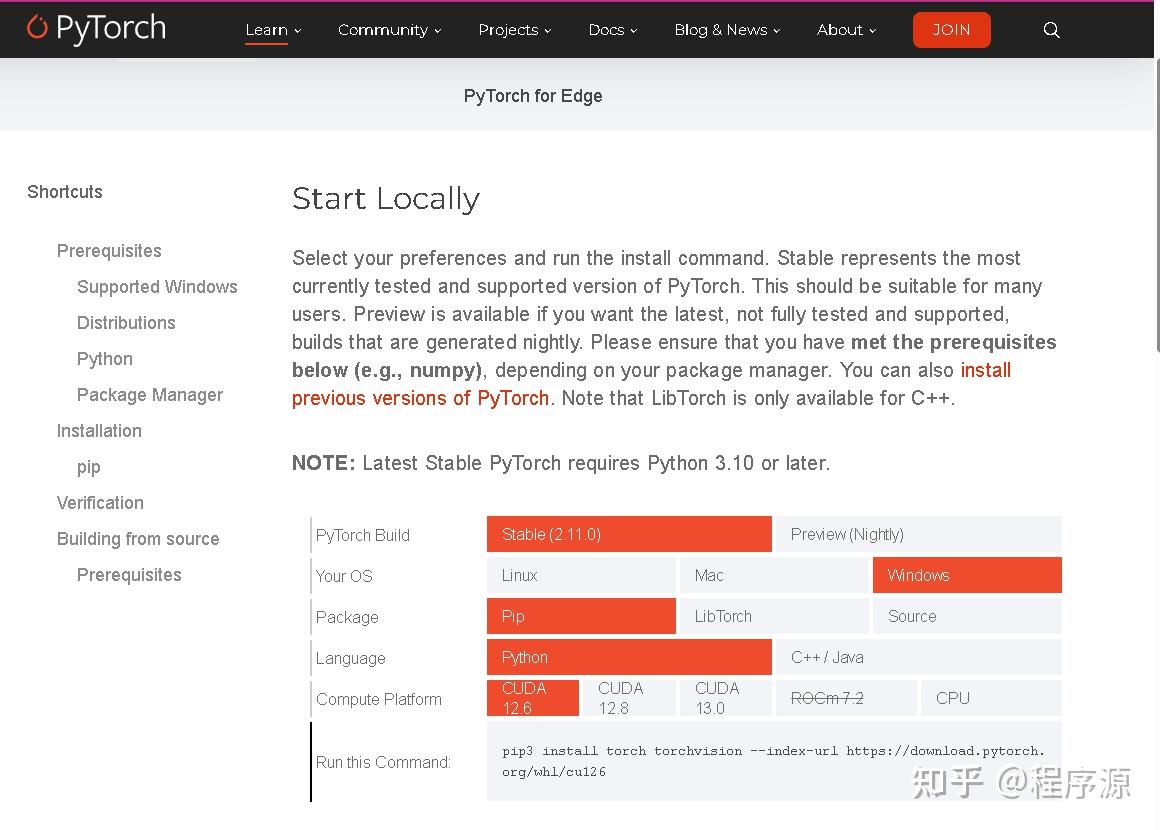
Task: Click the Start Locally heading
Action: [x=385, y=198]
